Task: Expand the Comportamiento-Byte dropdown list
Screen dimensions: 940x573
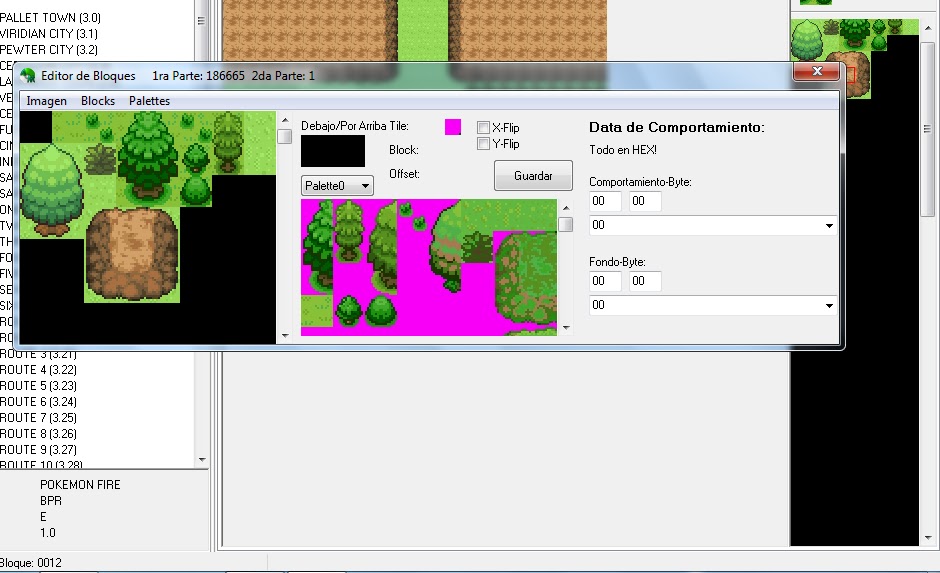Action: coord(829,226)
